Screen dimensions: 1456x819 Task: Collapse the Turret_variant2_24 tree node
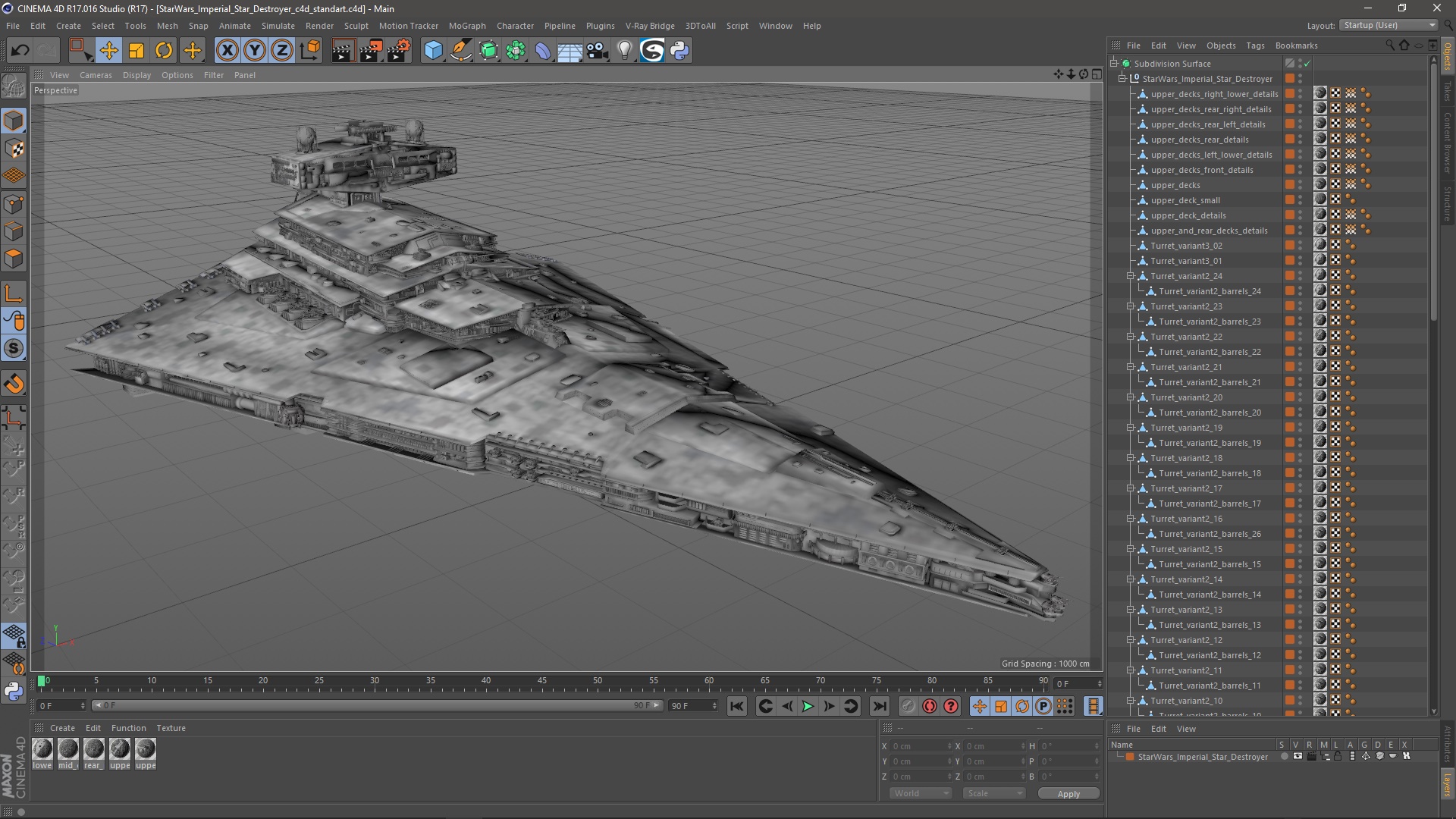(x=1131, y=276)
